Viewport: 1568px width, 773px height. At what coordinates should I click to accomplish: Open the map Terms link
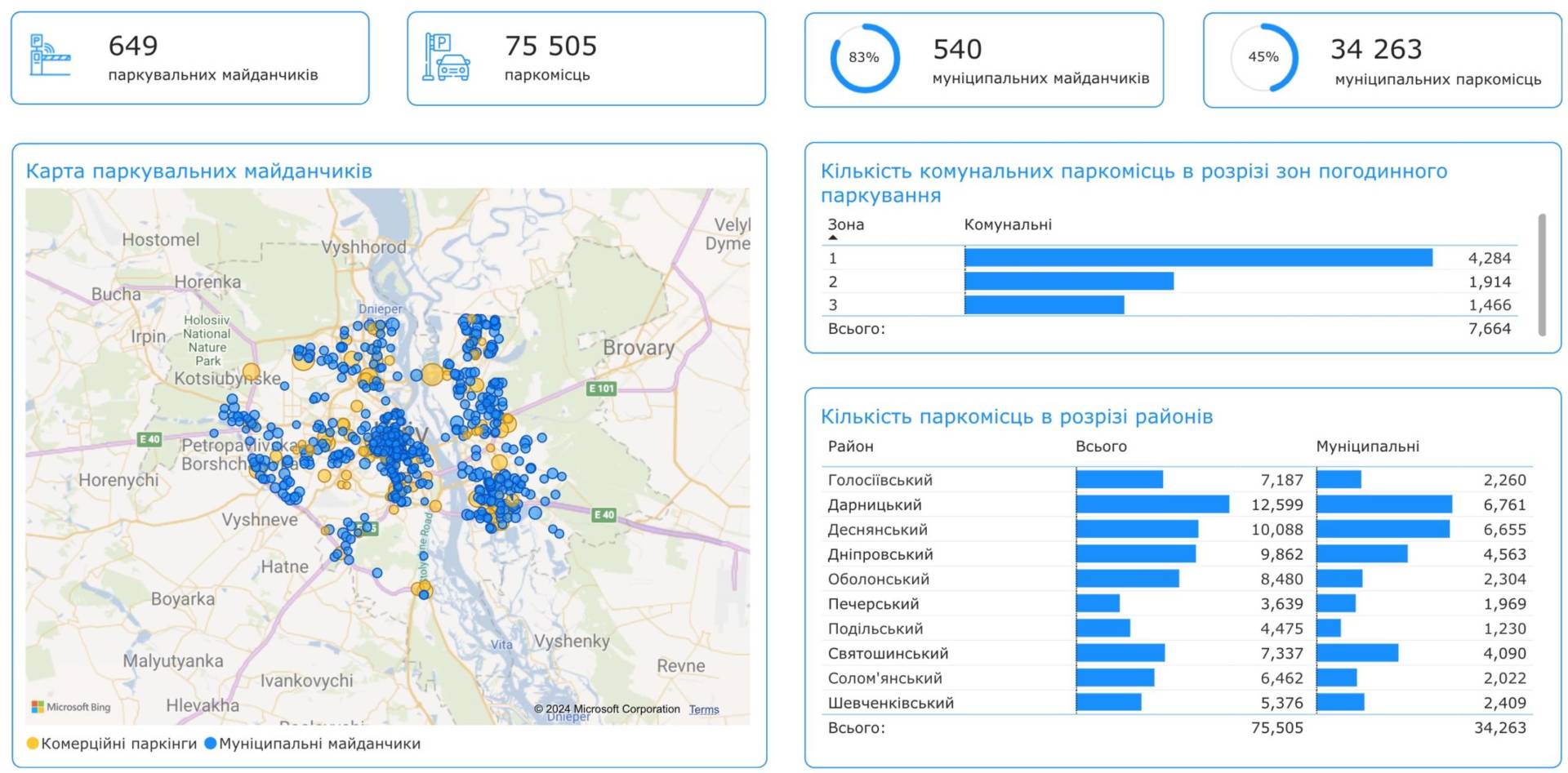tap(703, 709)
